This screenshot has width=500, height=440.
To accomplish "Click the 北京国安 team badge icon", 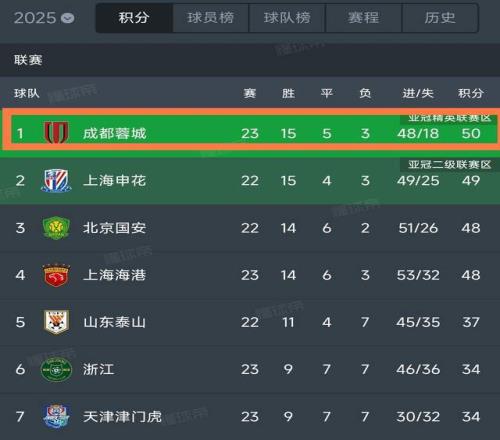I will [x=56, y=228].
